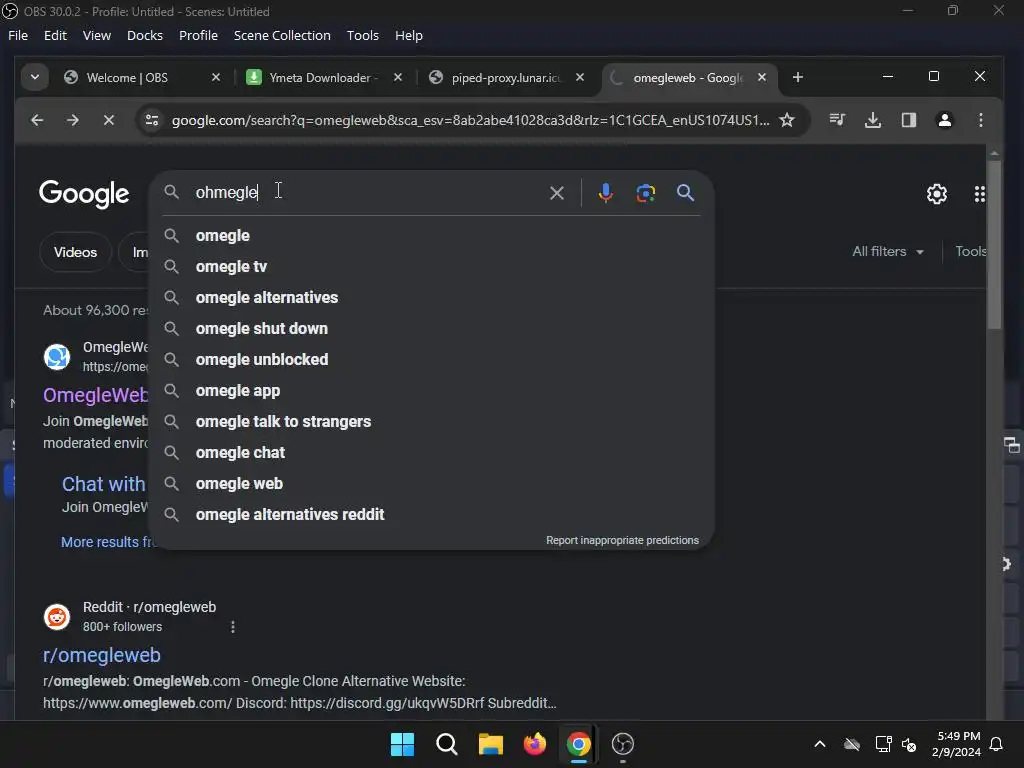Open the notifications bell

tap(996, 744)
